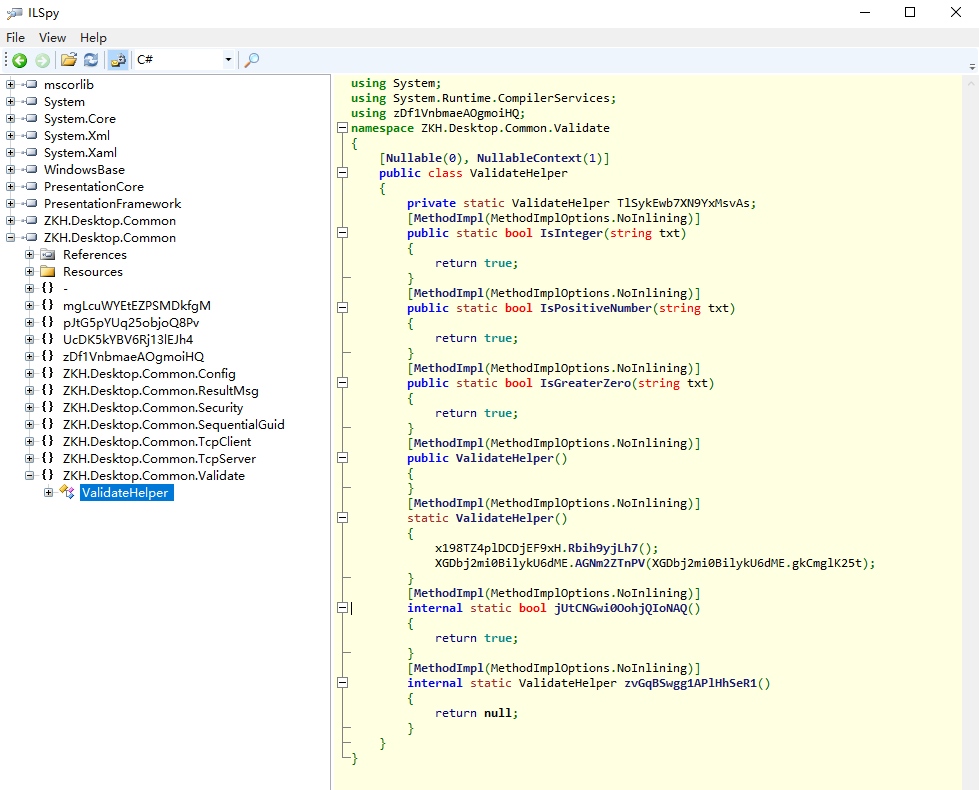Collapse the ValidateHelper class code block
This screenshot has height=790, width=979.
[342, 173]
